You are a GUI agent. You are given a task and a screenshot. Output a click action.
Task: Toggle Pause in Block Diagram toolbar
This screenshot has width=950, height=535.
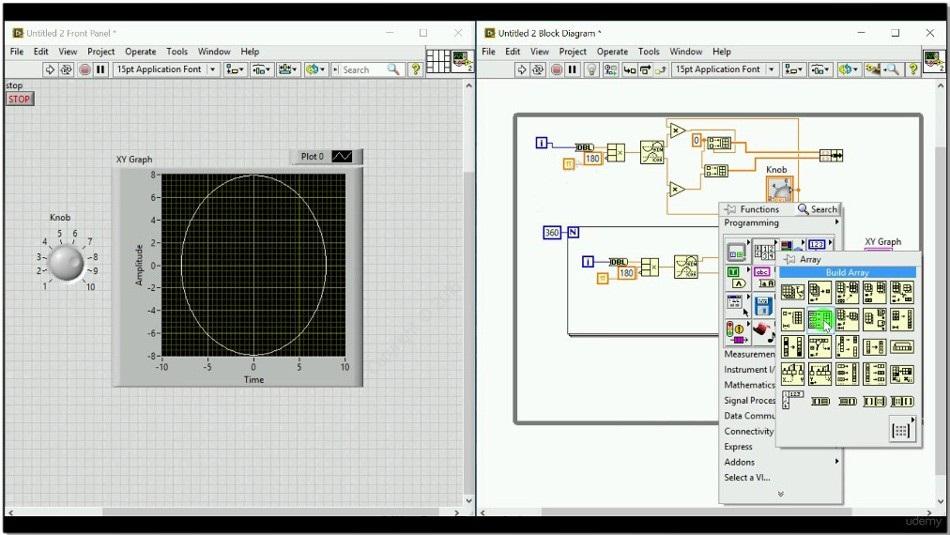(x=572, y=70)
